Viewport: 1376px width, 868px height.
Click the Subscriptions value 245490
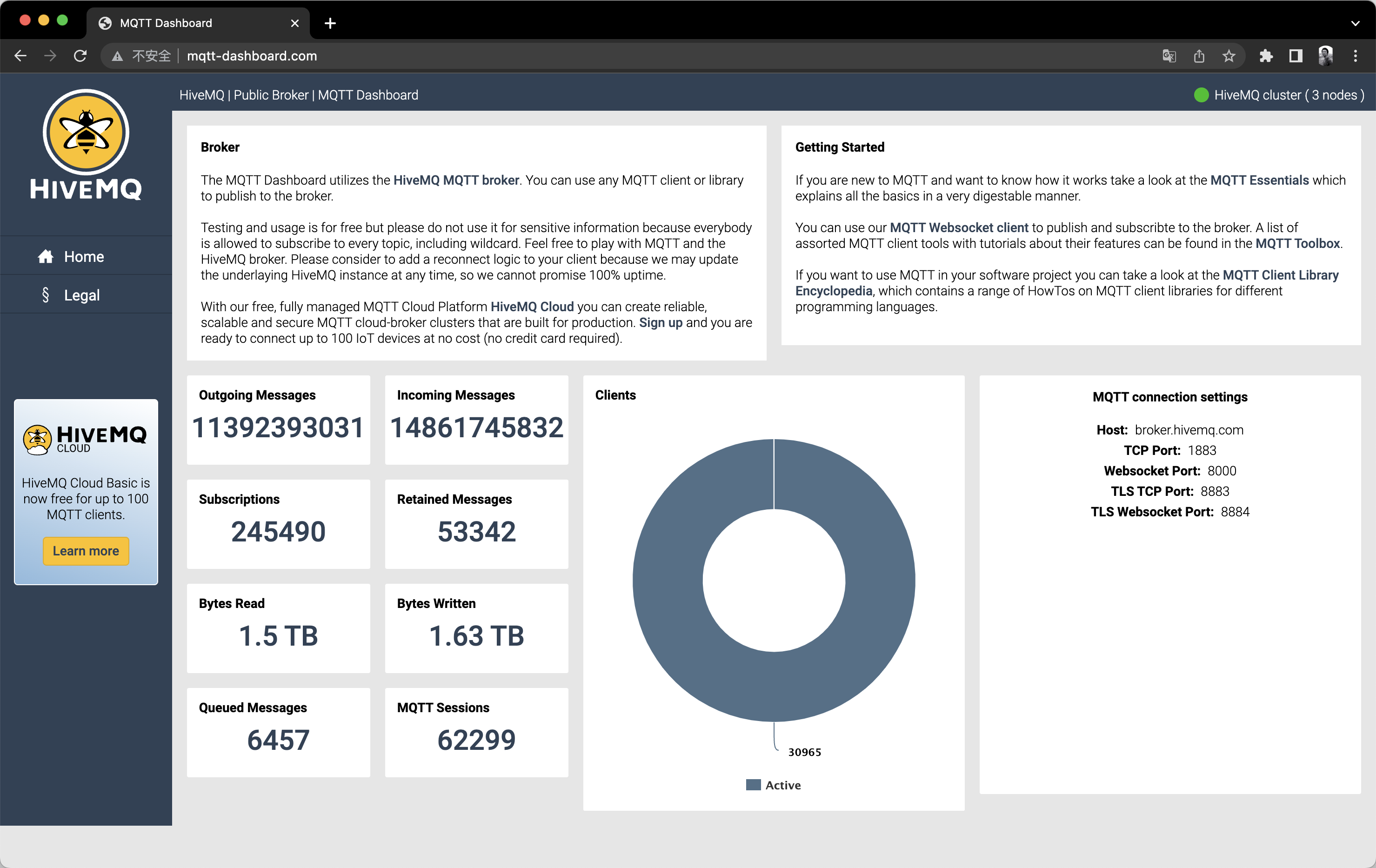(x=278, y=531)
